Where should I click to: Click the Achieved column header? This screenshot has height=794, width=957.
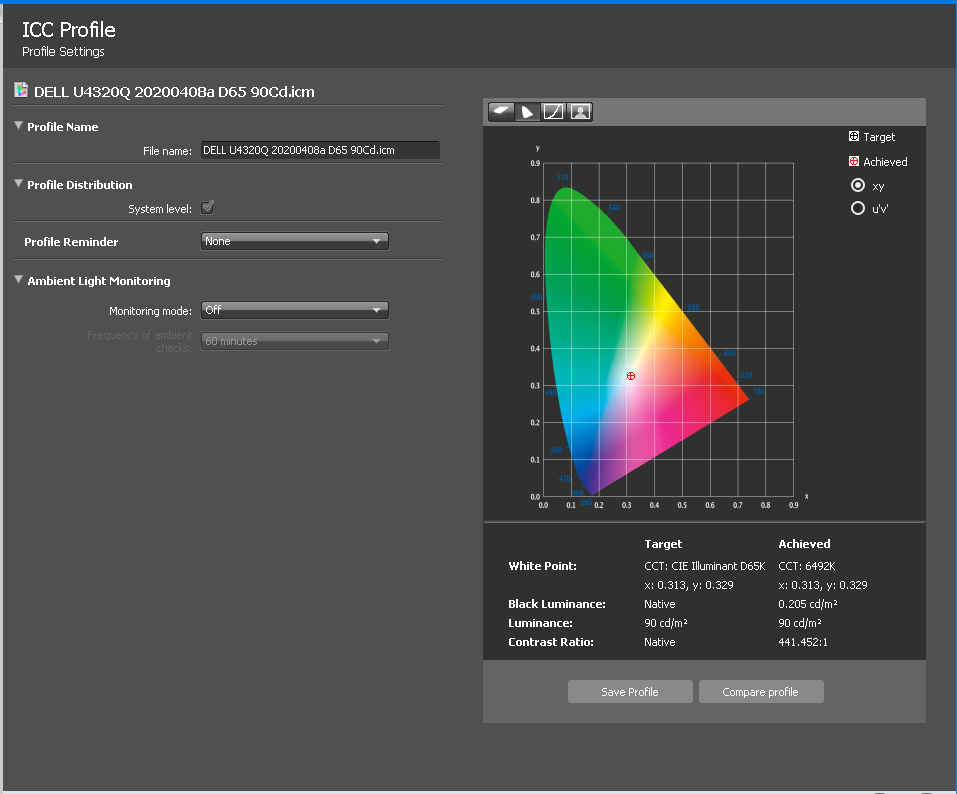[804, 544]
